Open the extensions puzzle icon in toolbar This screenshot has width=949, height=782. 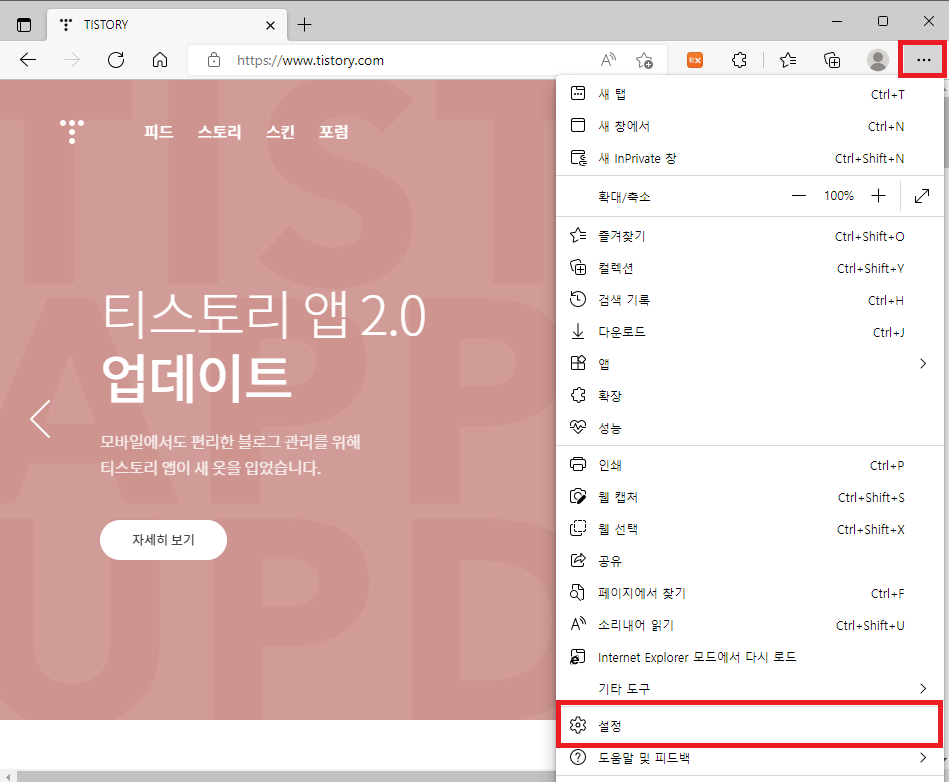tap(739, 60)
